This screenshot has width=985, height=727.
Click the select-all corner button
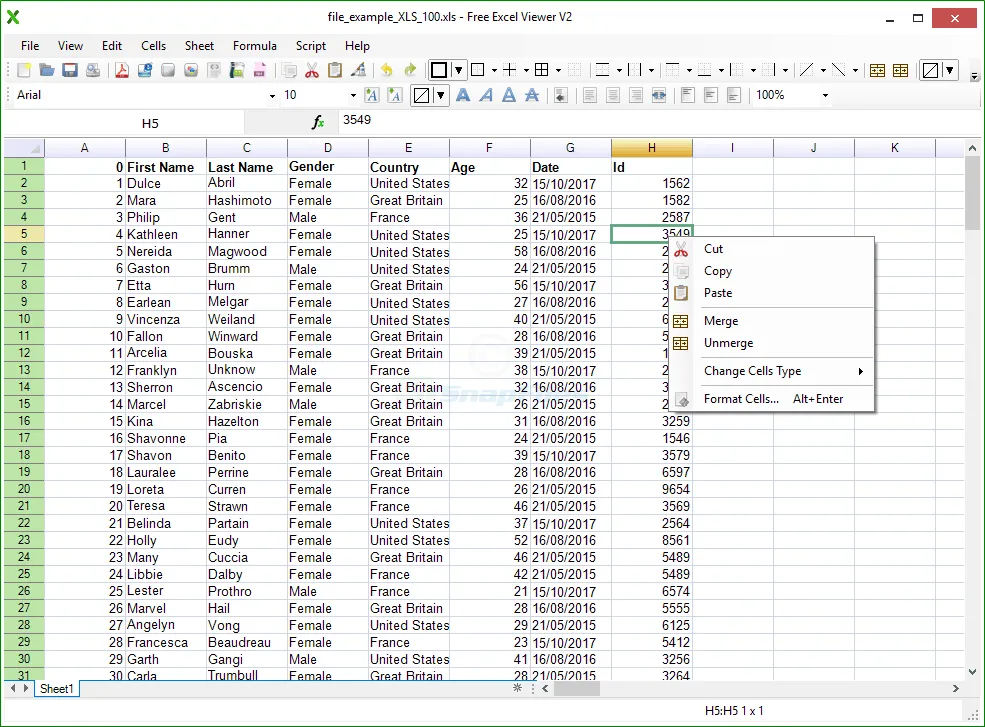pyautogui.click(x=24, y=148)
